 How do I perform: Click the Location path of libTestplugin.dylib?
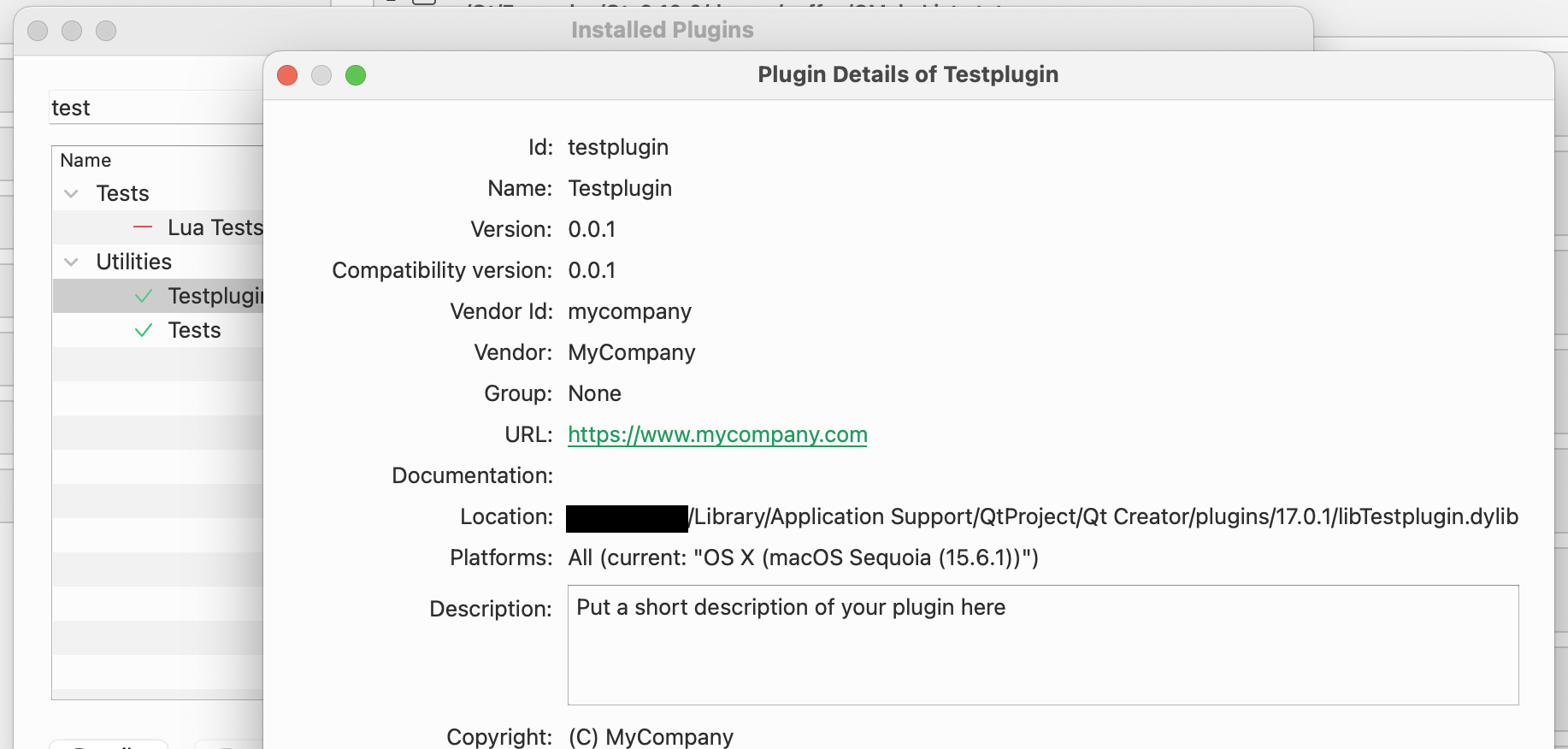[x=1105, y=516]
